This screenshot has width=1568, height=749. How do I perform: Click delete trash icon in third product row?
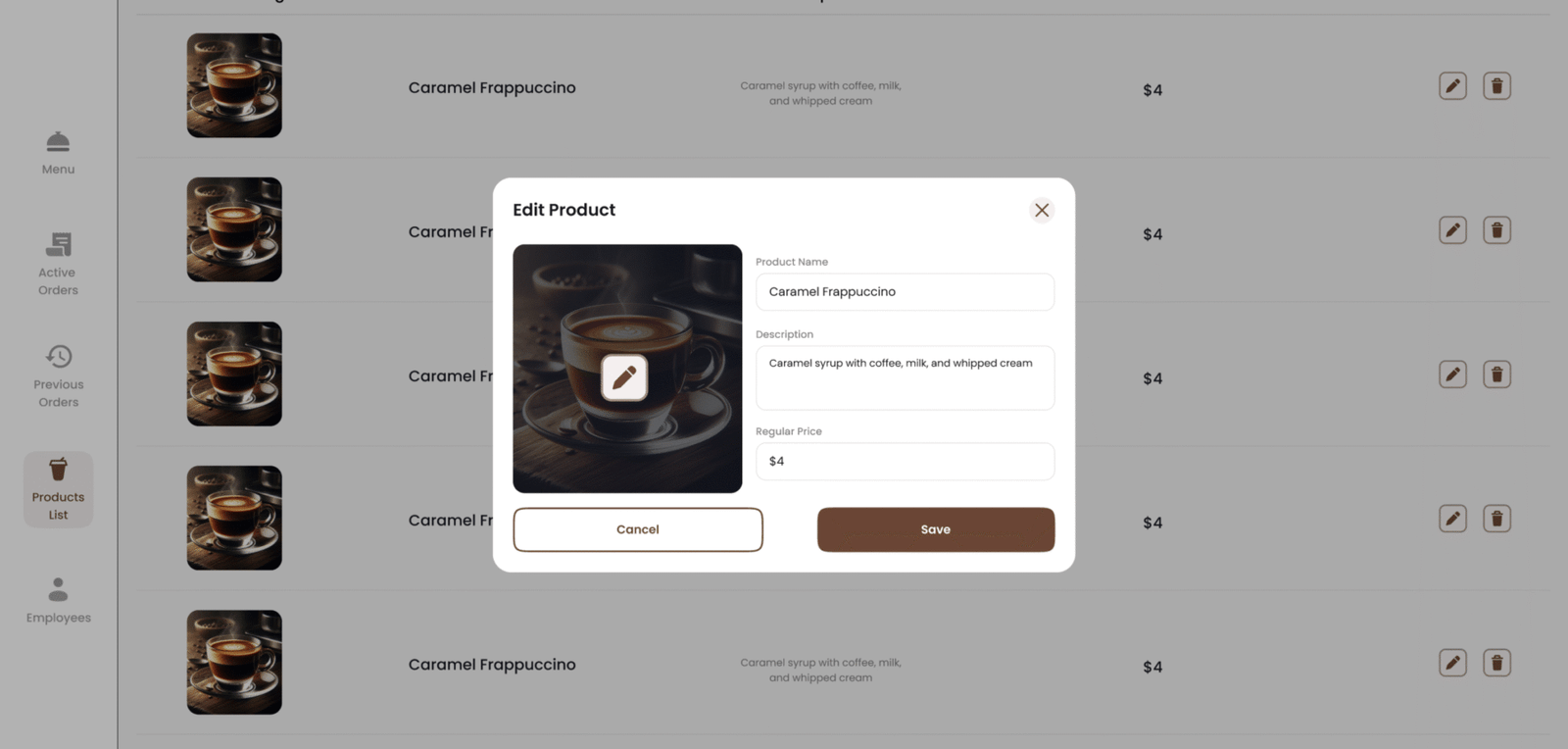pyautogui.click(x=1496, y=374)
